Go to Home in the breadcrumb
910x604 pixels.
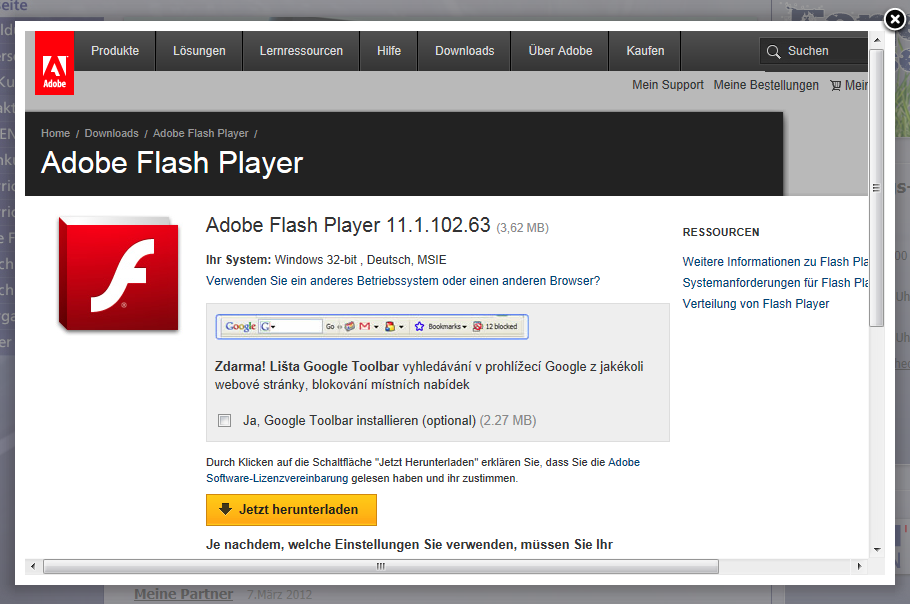coord(55,133)
